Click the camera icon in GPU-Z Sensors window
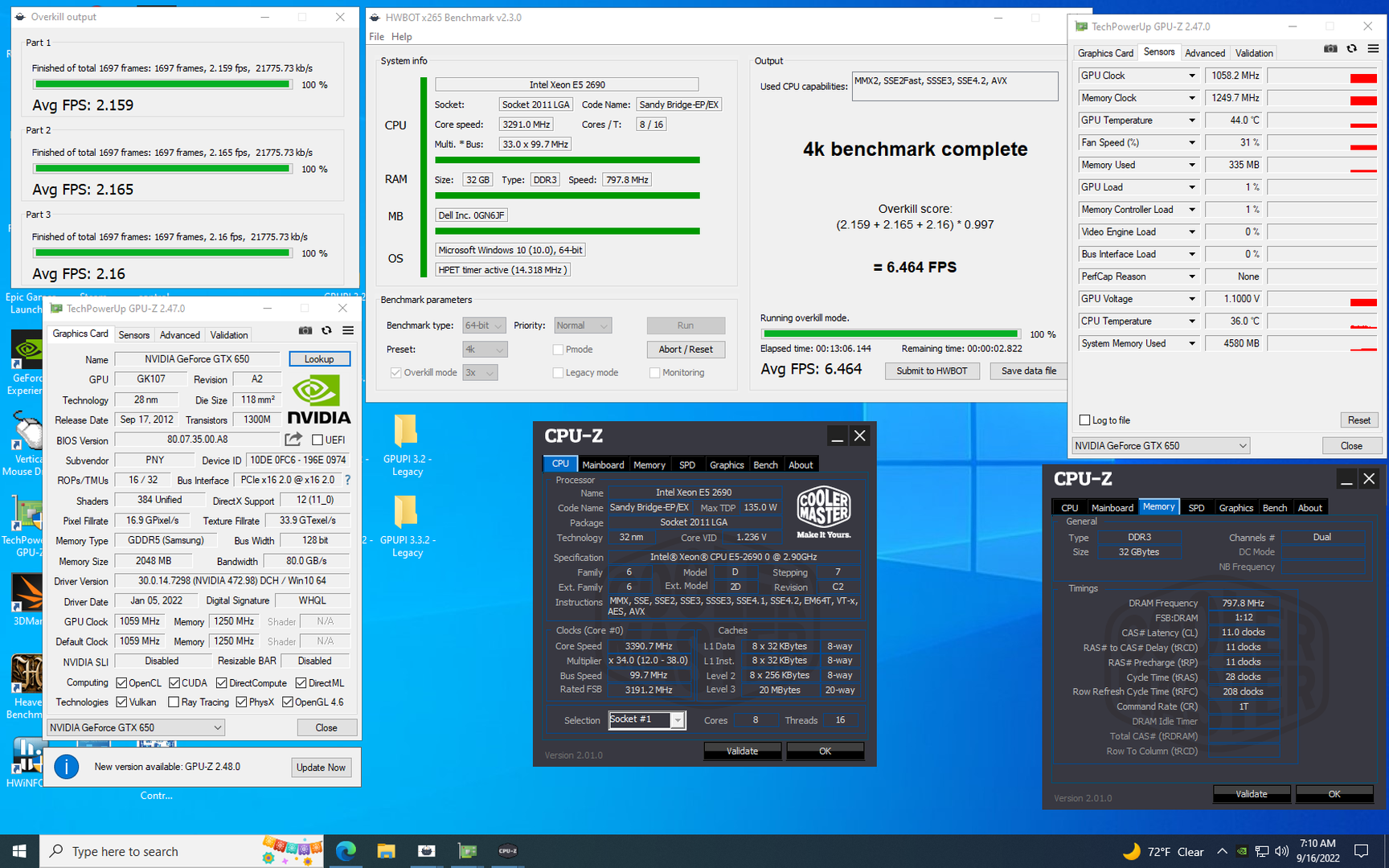Screen dimensions: 1389x868 (1330, 49)
